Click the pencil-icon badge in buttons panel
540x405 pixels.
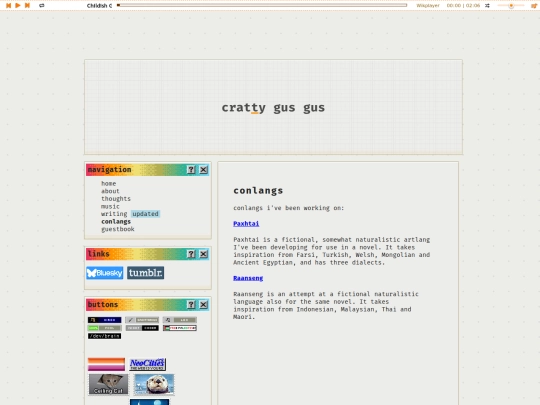(142, 320)
